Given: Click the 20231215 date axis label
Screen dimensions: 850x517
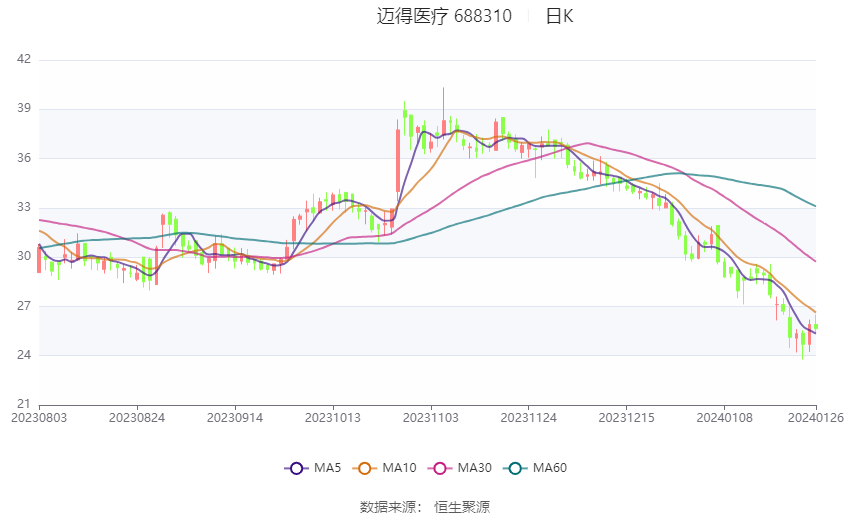Looking at the screenshot, I should [627, 418].
